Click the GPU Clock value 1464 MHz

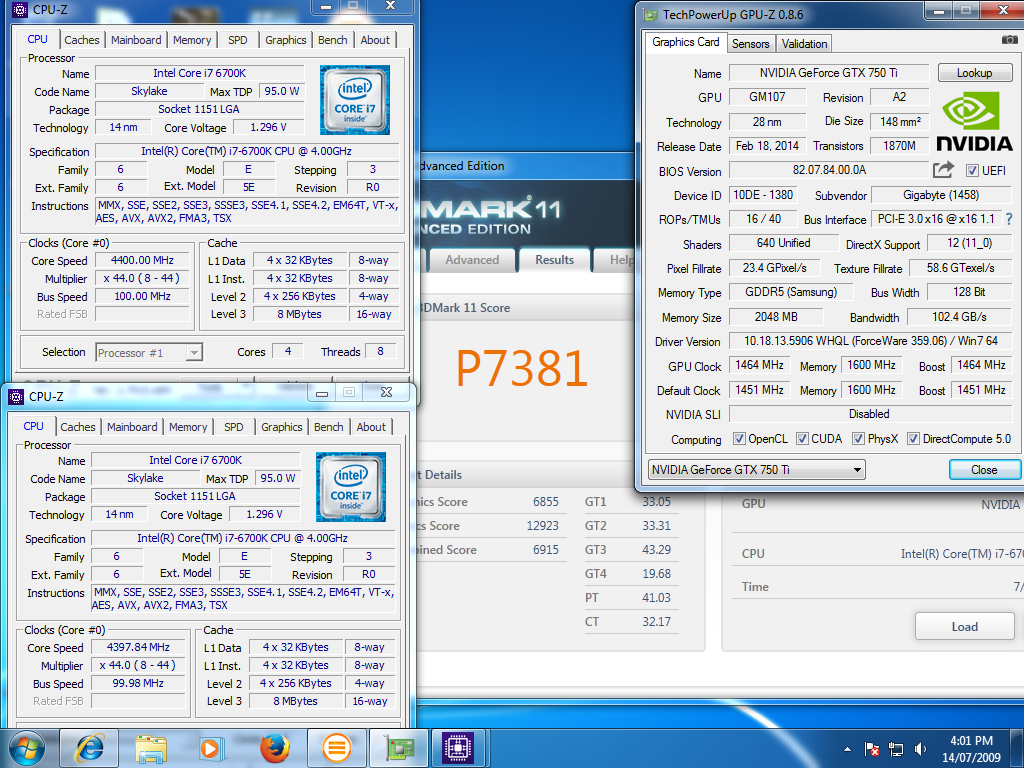[759, 365]
